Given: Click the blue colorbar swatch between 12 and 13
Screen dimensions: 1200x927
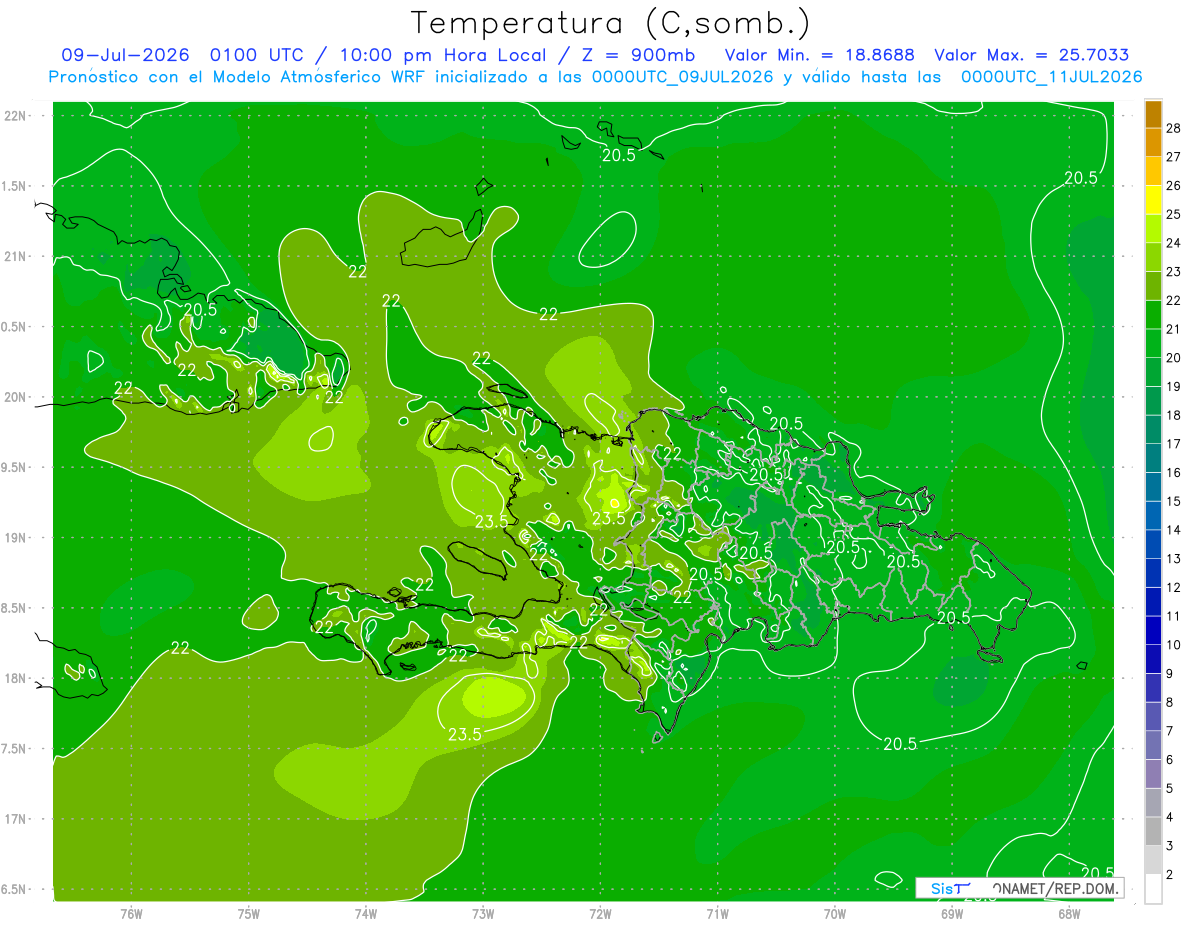Looking at the screenshot, I should coord(1153,573).
